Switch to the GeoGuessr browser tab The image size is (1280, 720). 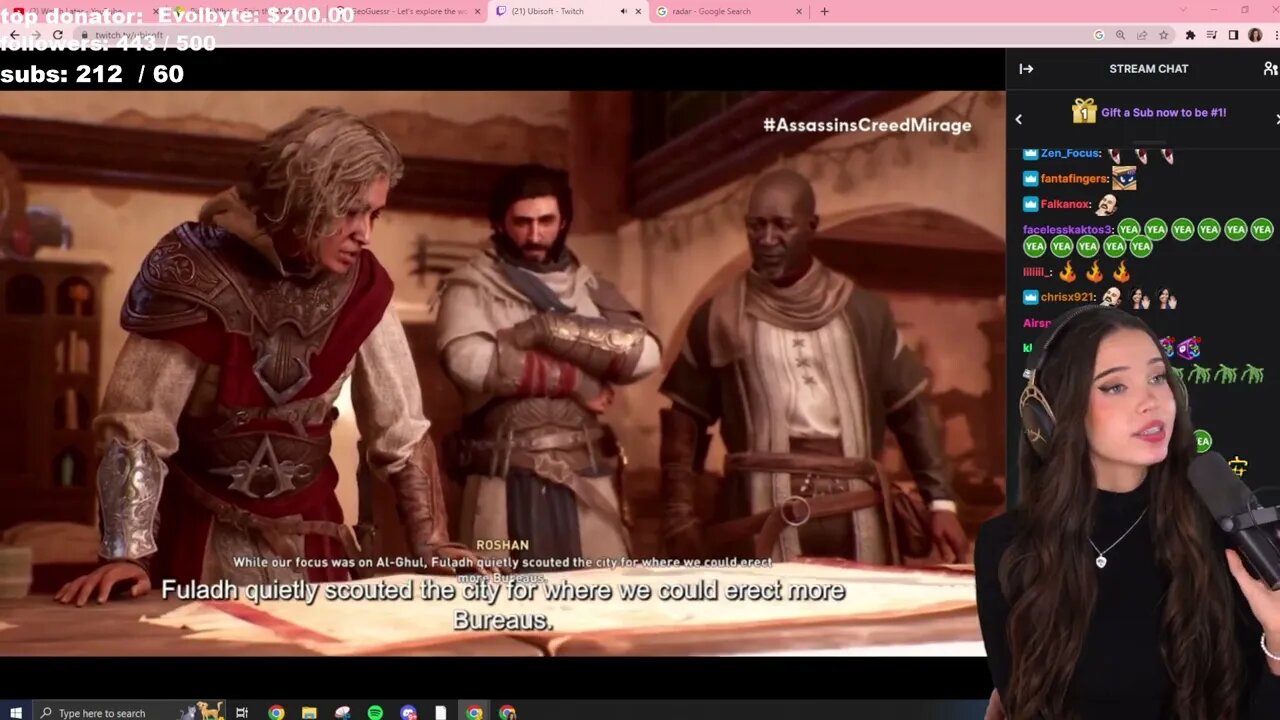click(410, 11)
